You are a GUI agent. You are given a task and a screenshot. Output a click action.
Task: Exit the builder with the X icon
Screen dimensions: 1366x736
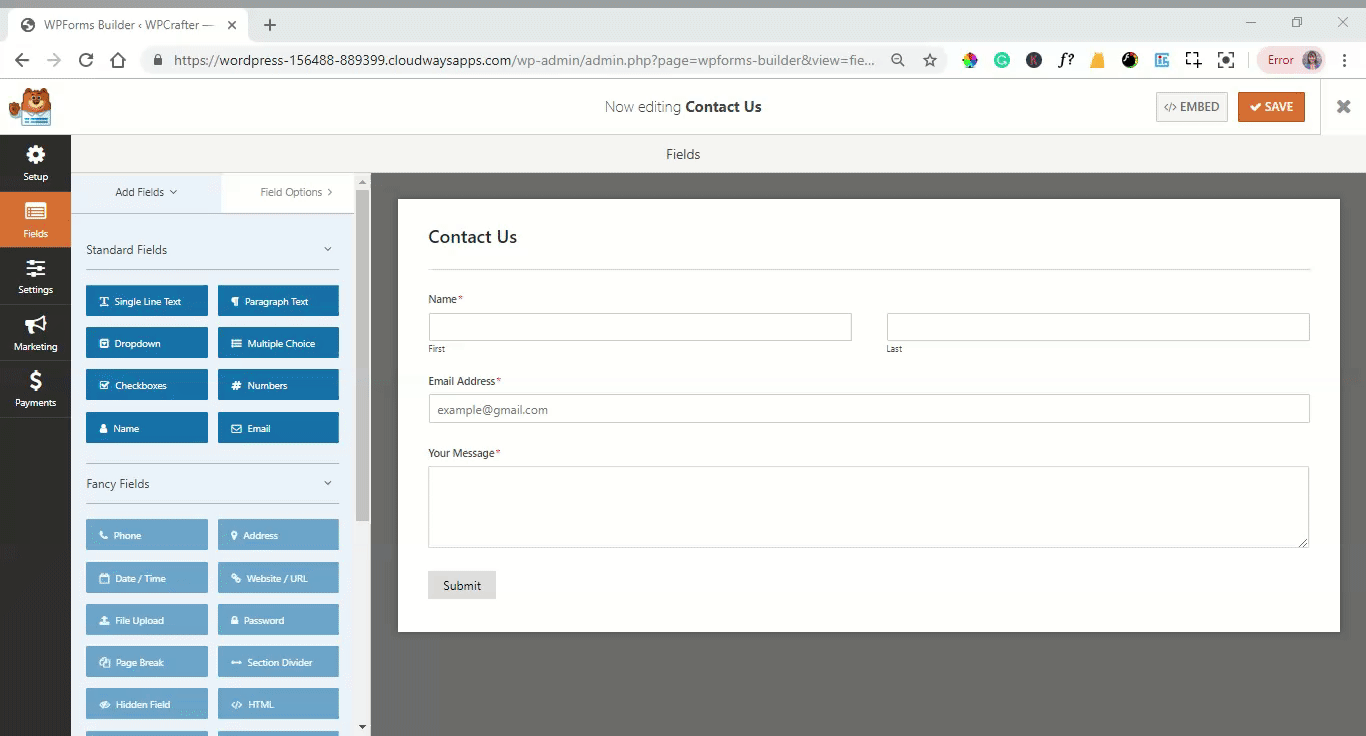coord(1343,107)
